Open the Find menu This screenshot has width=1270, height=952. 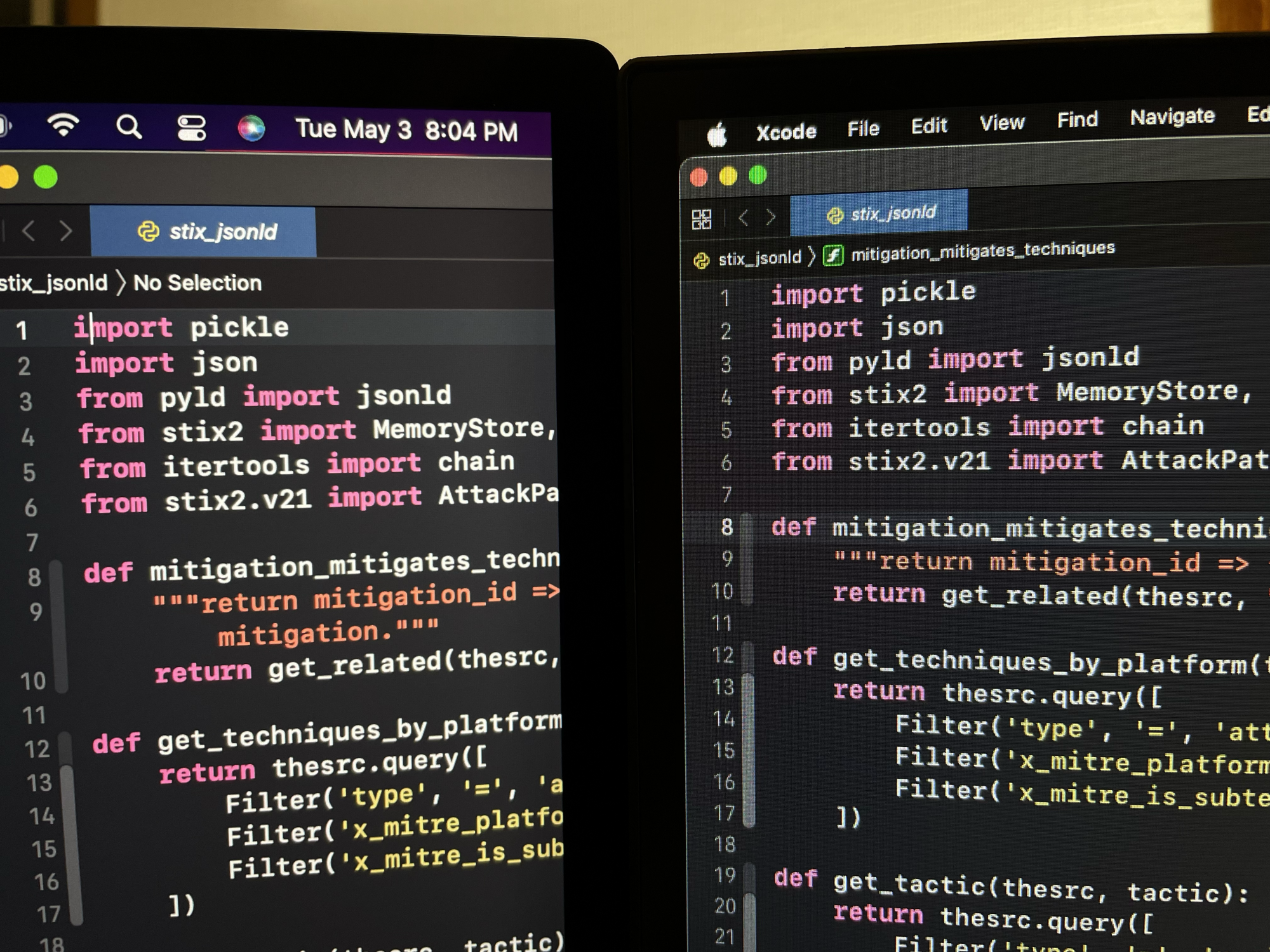(1077, 119)
